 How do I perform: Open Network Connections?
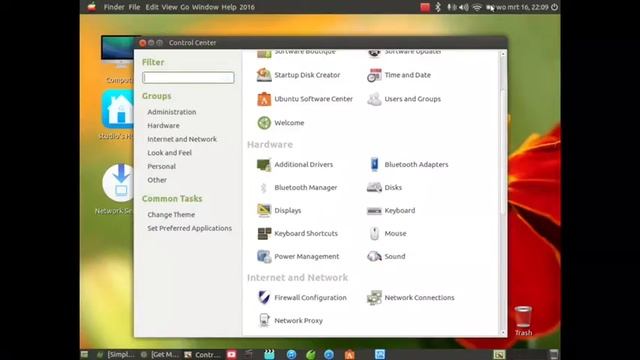[x=411, y=298]
